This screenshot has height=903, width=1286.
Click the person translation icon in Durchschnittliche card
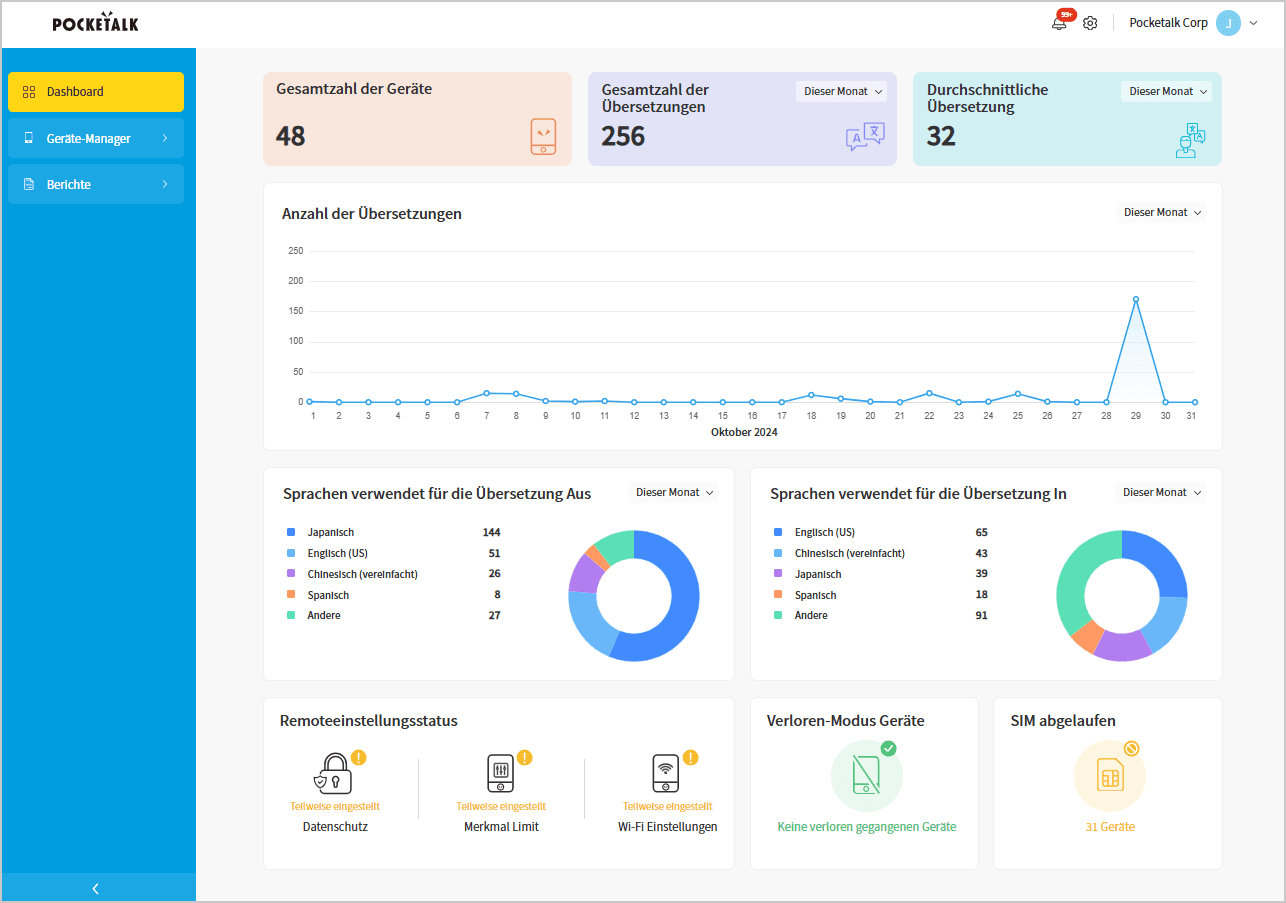pos(1190,140)
